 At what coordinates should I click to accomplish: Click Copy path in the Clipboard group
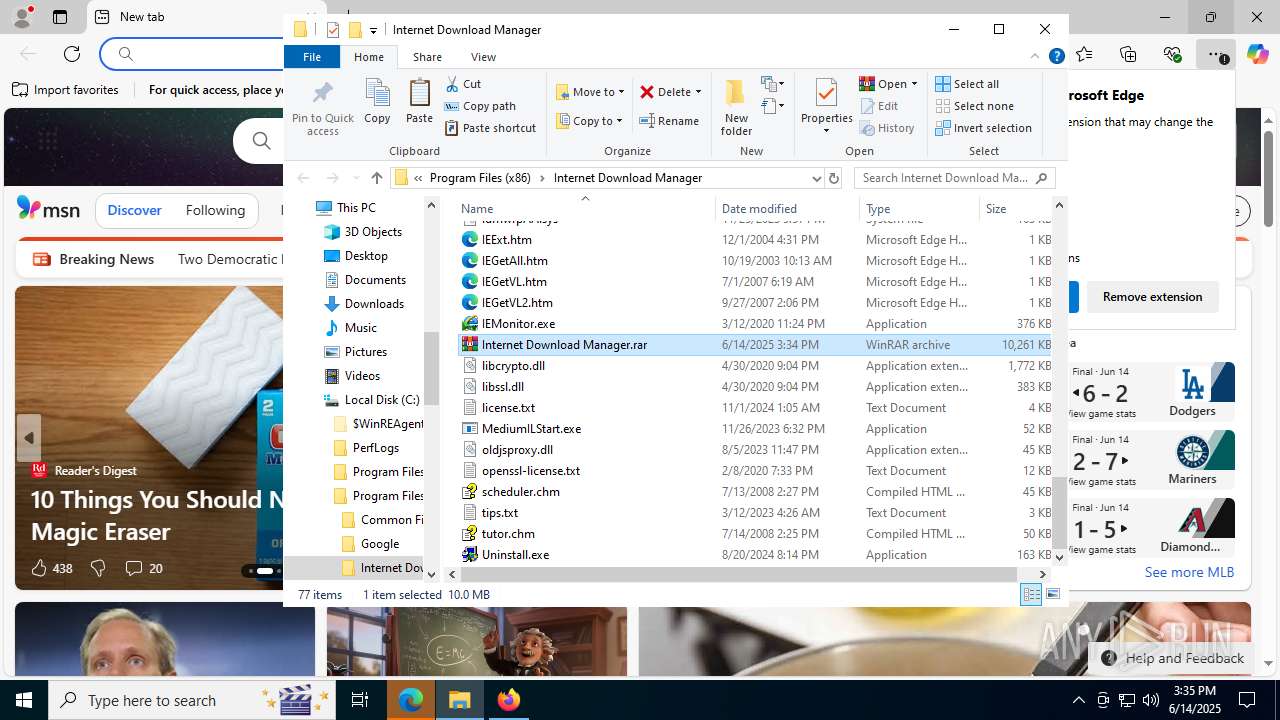click(x=480, y=106)
